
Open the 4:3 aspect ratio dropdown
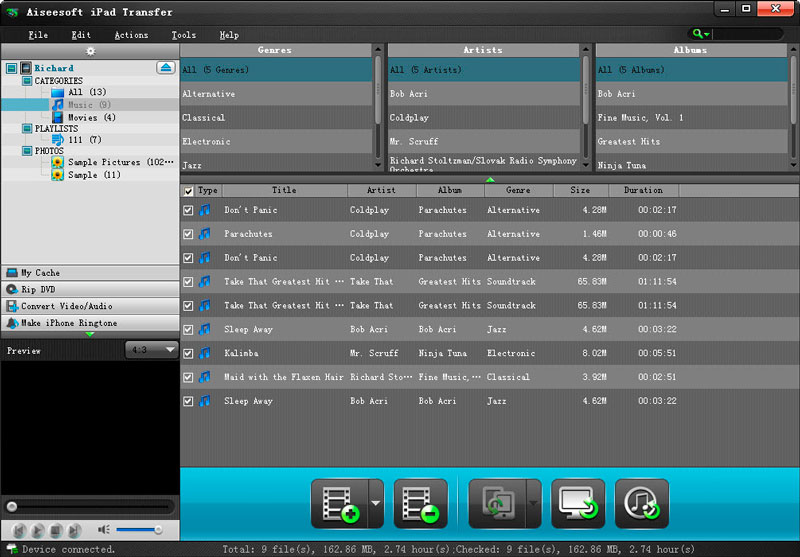coord(151,350)
